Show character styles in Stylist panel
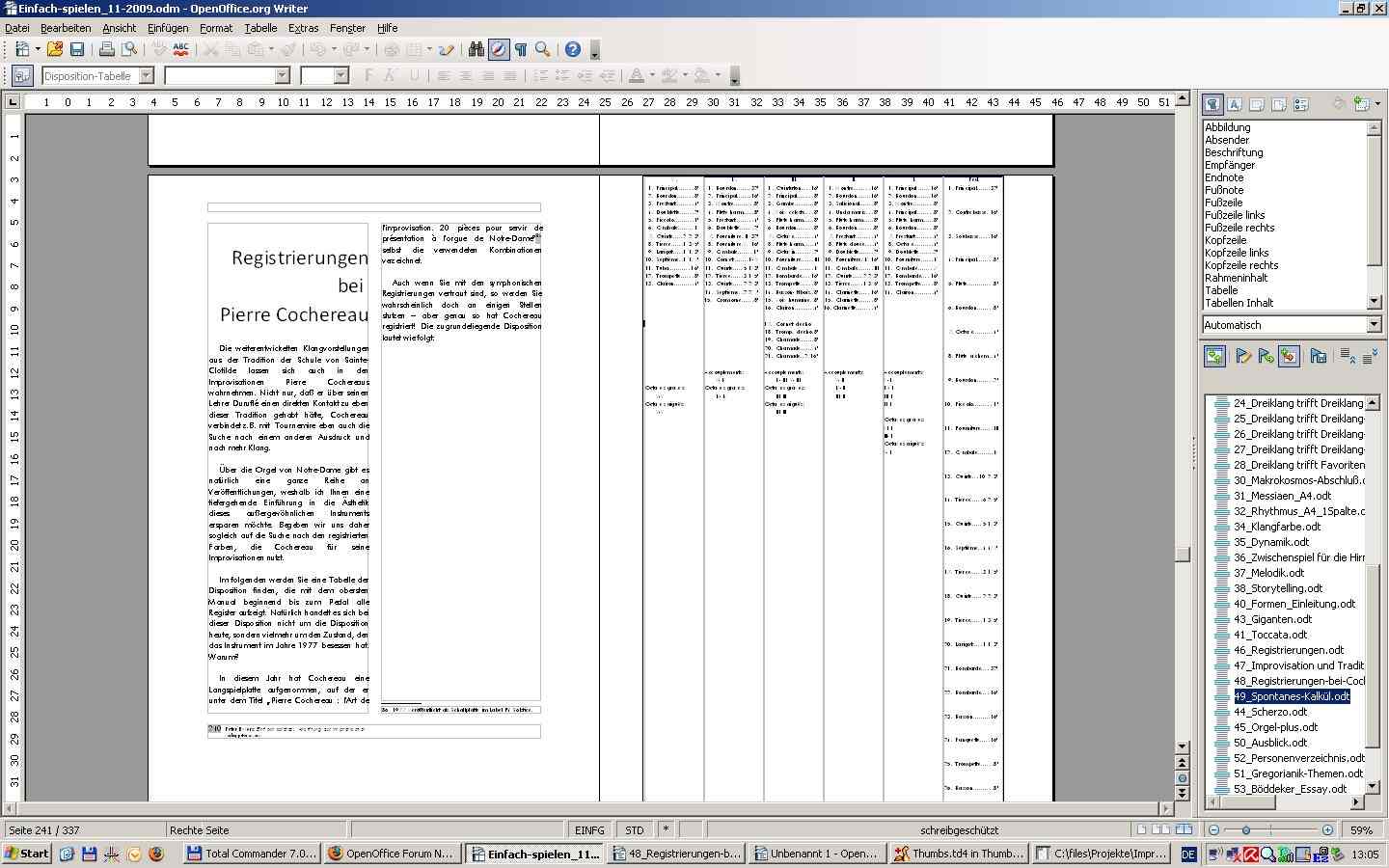1389x868 pixels. click(1234, 104)
